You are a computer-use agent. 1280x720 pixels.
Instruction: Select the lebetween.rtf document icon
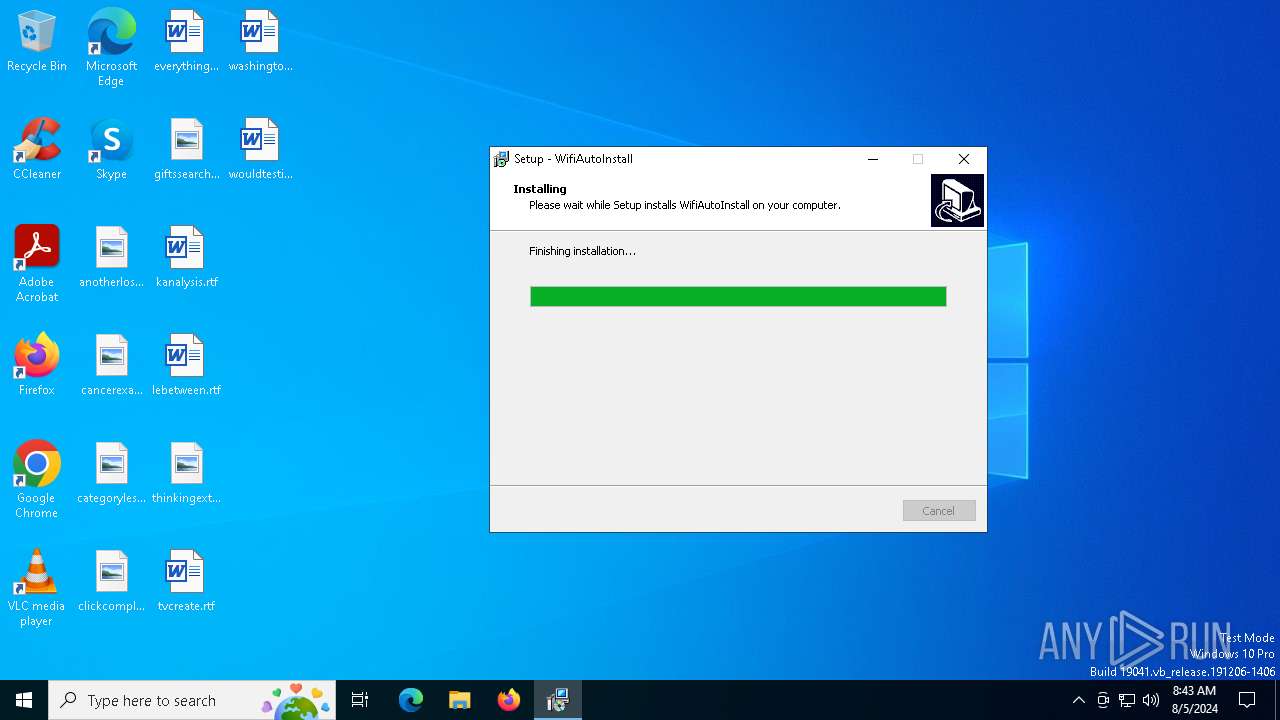[186, 366]
